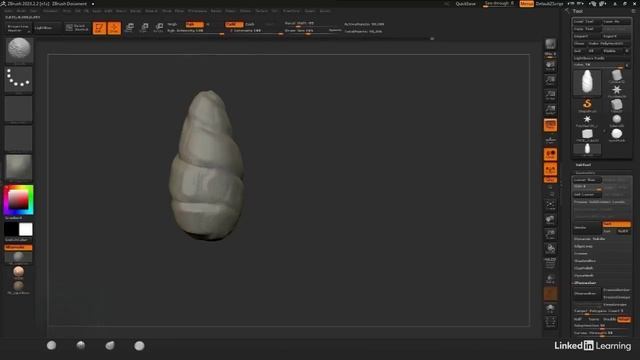The height and width of the screenshot is (360, 640).
Task: Open the LightBox browser
Action: [x=46, y=28]
